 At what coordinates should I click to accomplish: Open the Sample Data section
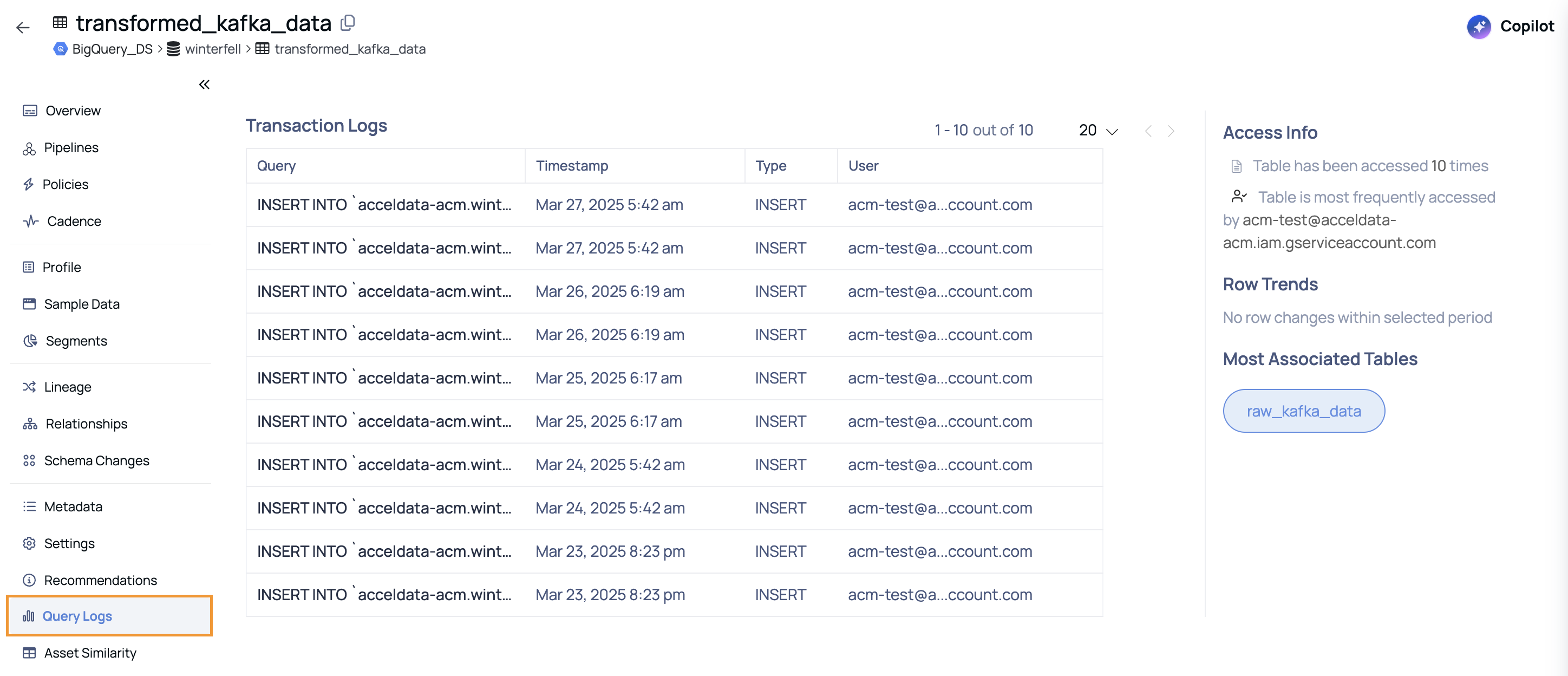coord(82,304)
